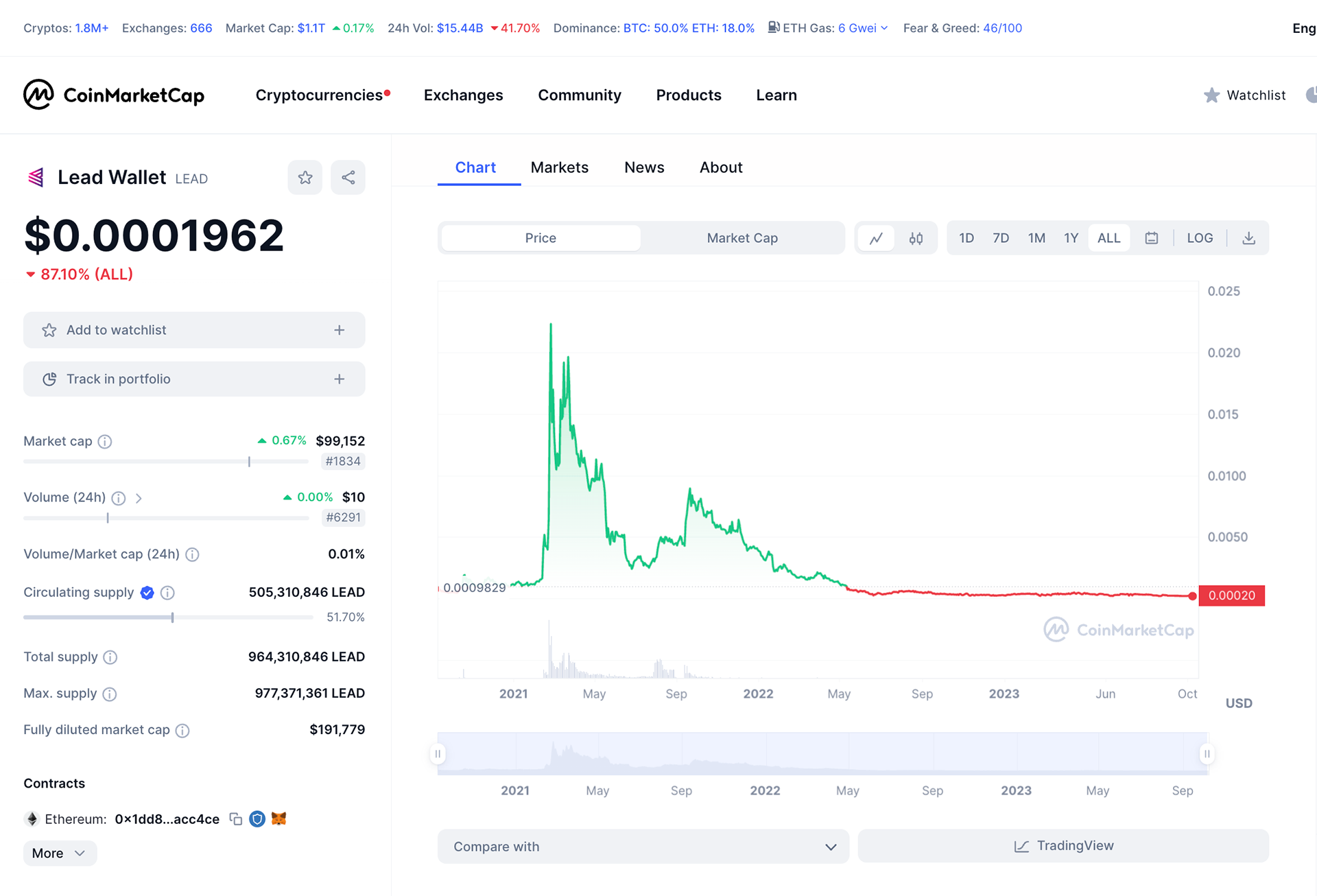Screen dimensions: 1317x896
Task: Open the calendar date range picker
Action: click(x=1152, y=238)
